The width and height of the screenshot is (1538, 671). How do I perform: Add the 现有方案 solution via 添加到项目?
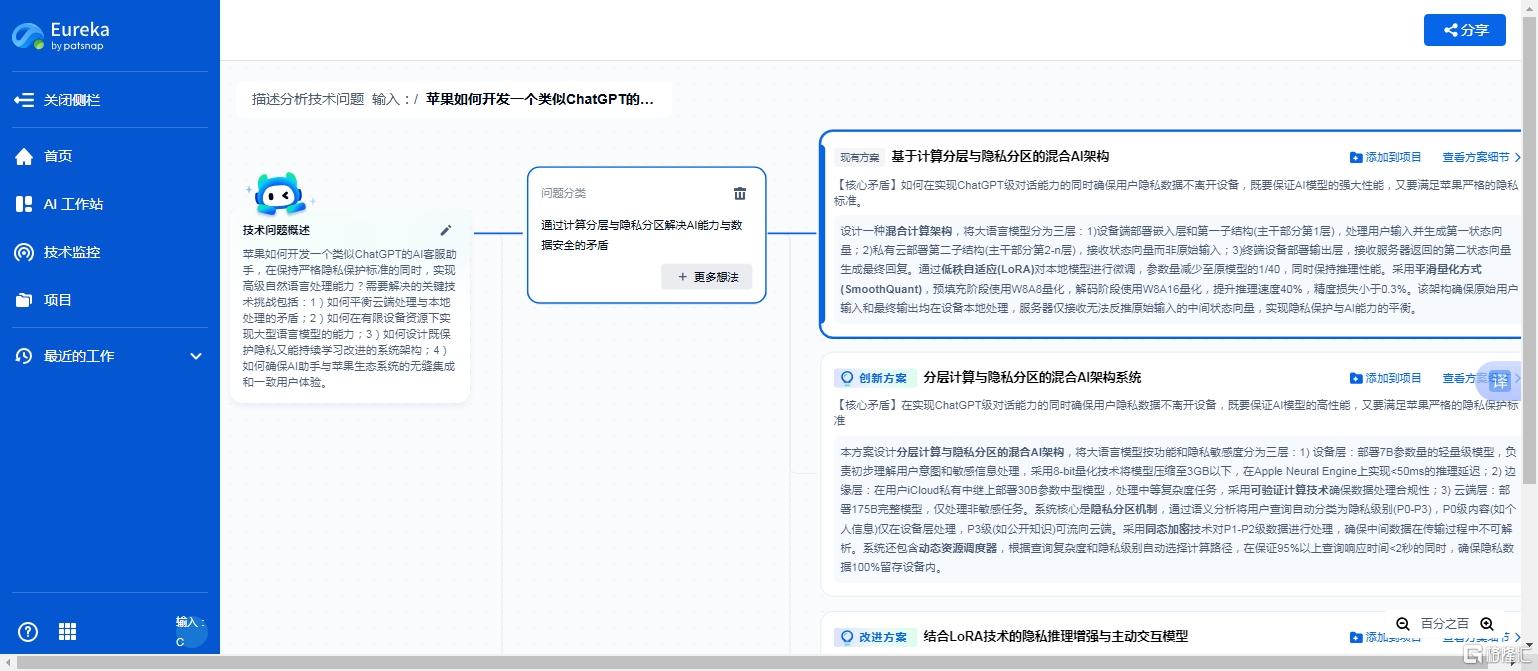pyautogui.click(x=1385, y=157)
